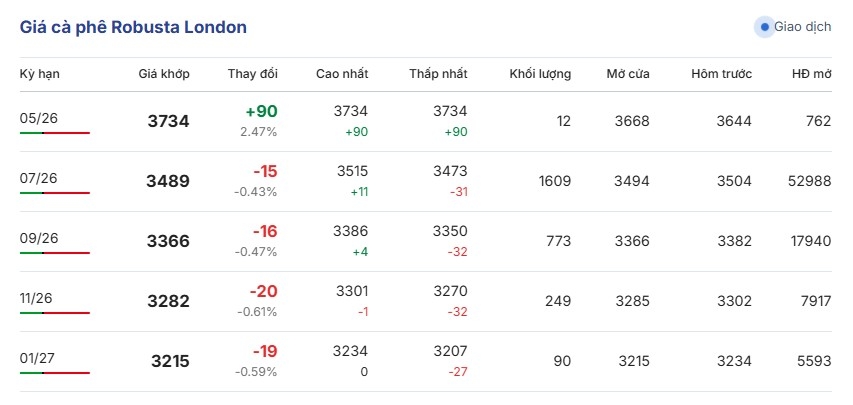853x405 pixels.
Task: Click the Cao nhất column header
Action: tap(342, 74)
